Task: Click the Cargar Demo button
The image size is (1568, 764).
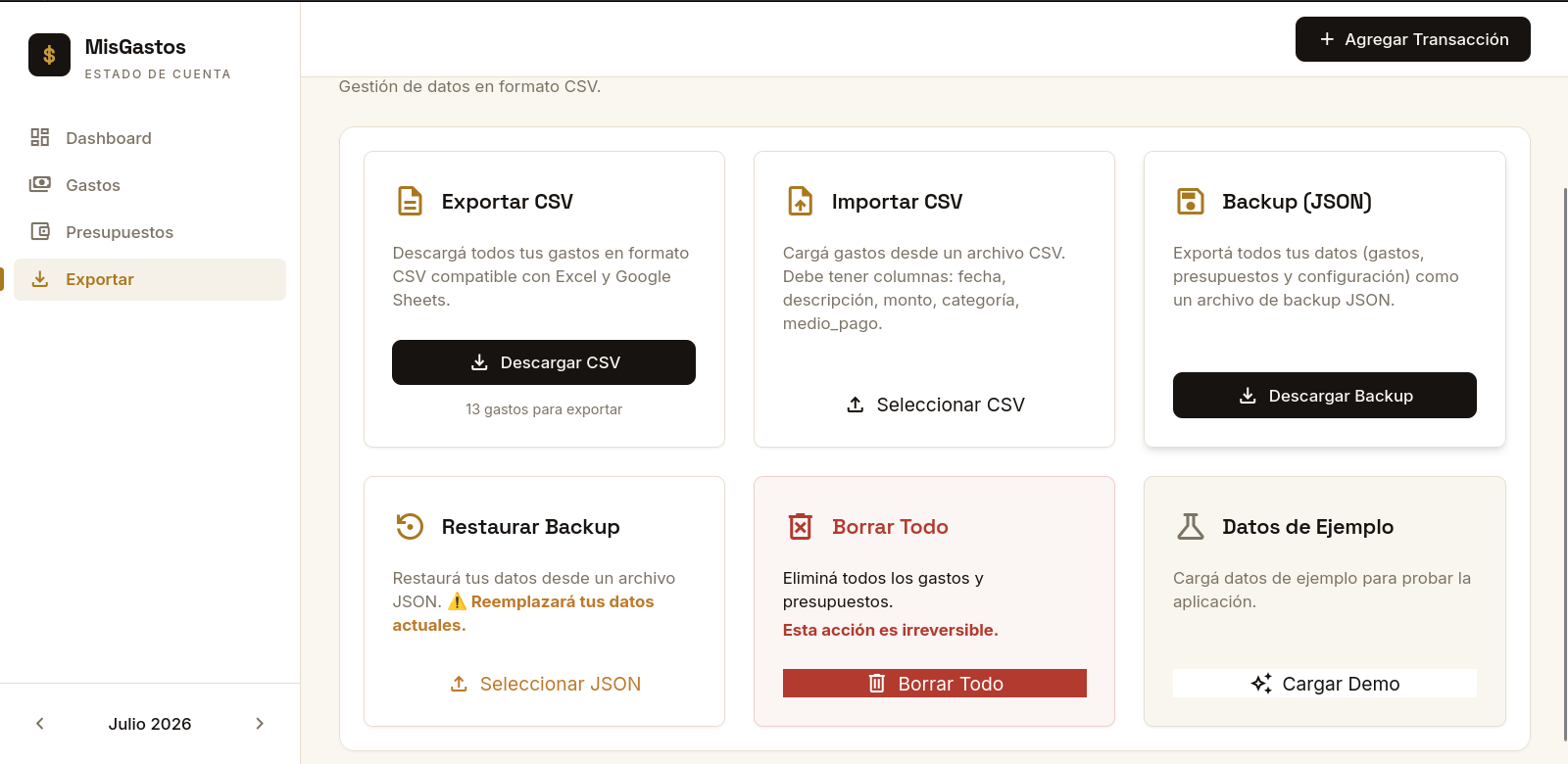Action: pyautogui.click(x=1325, y=684)
